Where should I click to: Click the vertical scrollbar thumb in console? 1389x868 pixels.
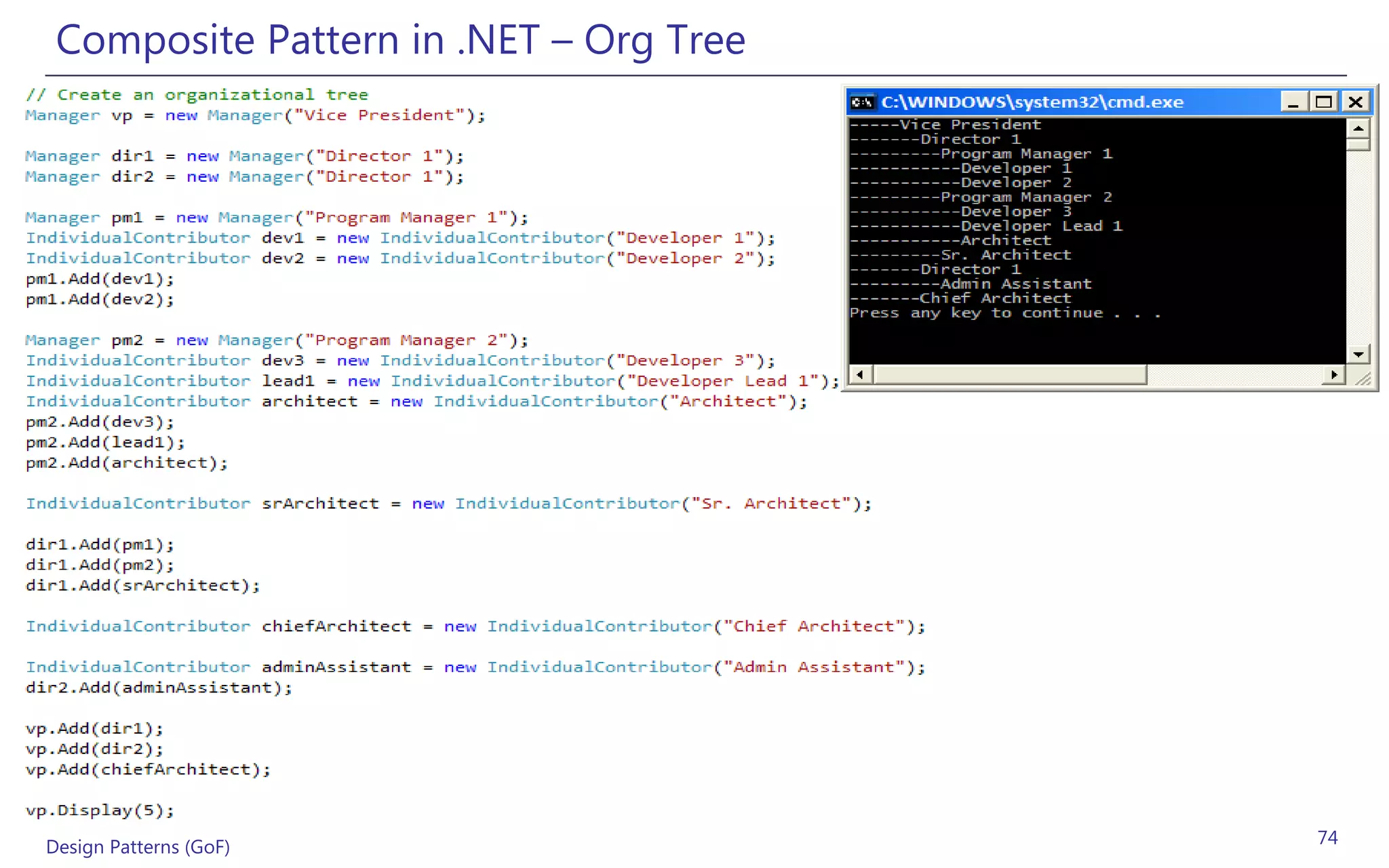click(x=1358, y=144)
